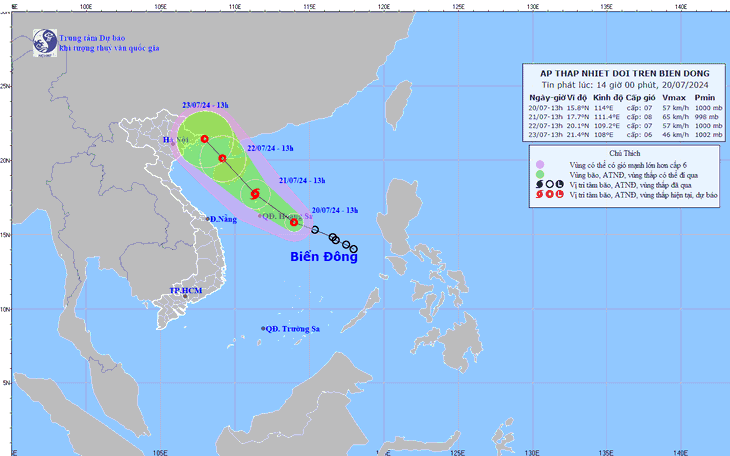This screenshot has height=456, width=730.
Task: Click the '998 mb' pressure cell
Action: point(708,116)
